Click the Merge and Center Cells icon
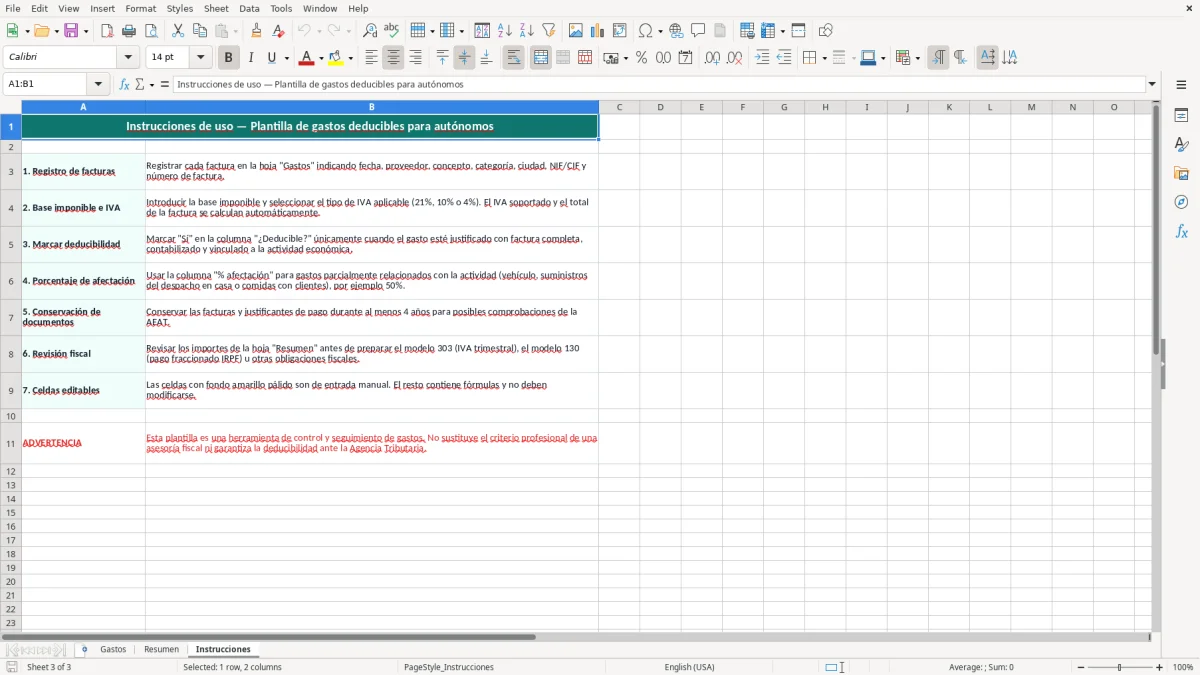1200x675 pixels. (541, 58)
